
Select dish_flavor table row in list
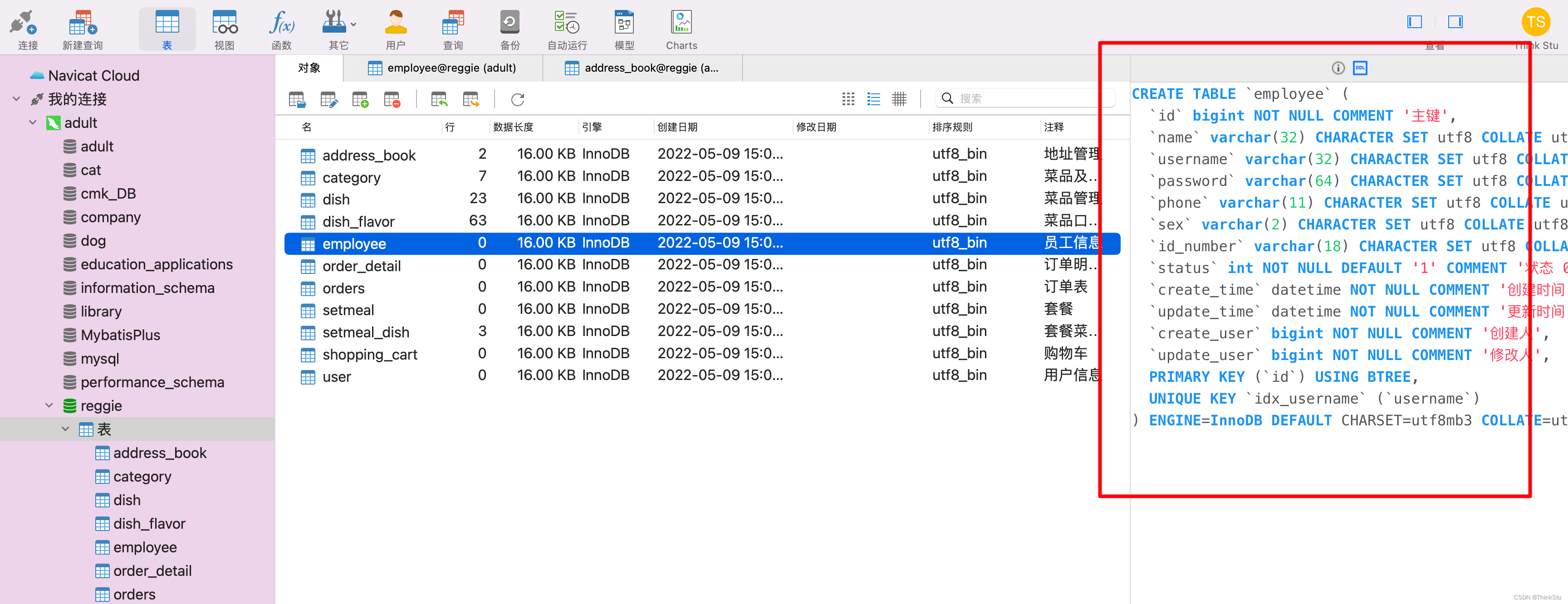pyautogui.click(x=358, y=221)
